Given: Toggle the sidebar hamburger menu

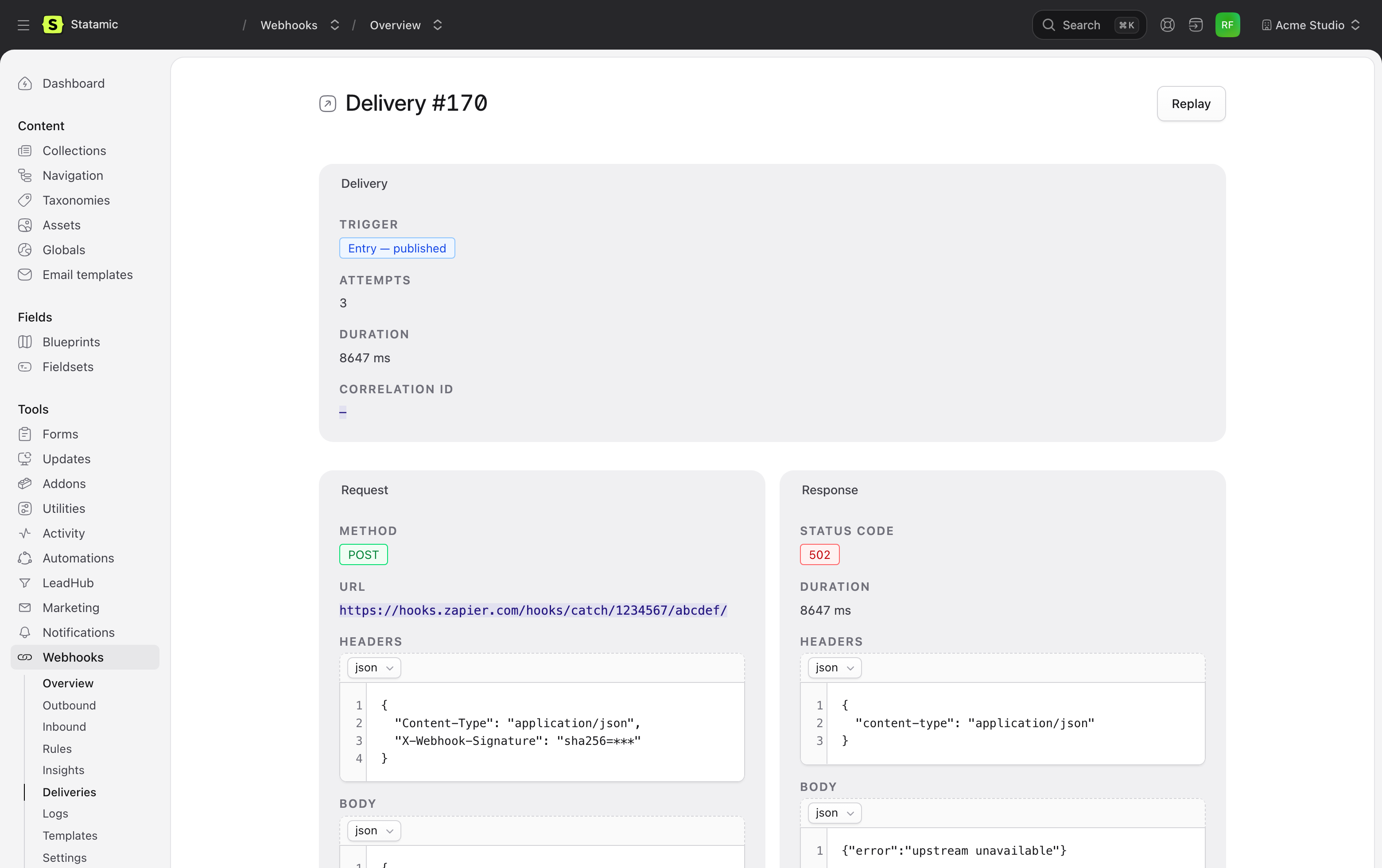Looking at the screenshot, I should coord(23,25).
